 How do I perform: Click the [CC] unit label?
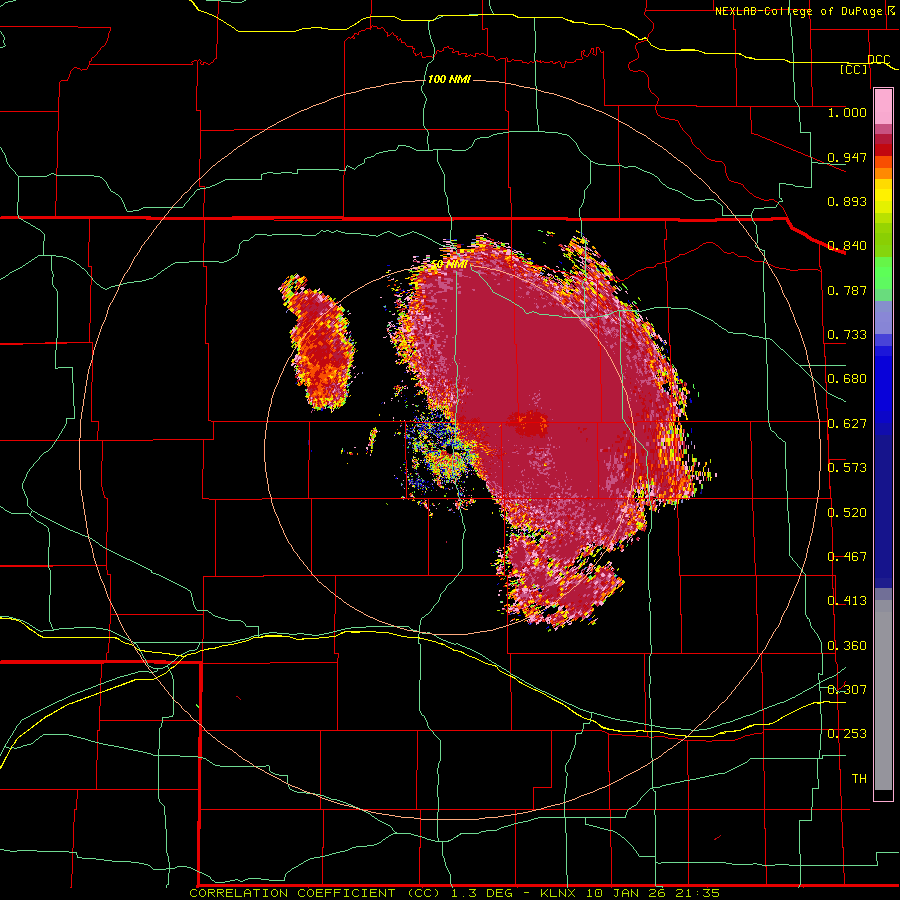[854, 69]
